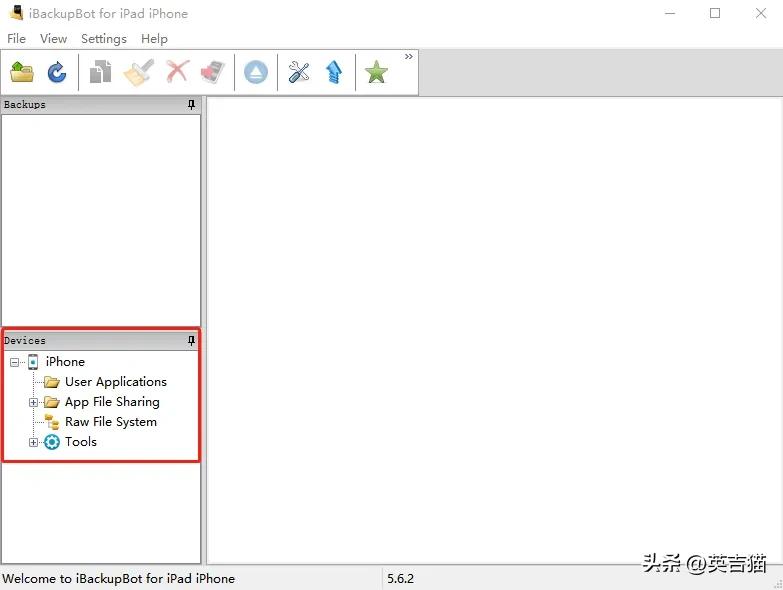This screenshot has width=783, height=590.
Task: Click the blue round eject icon
Action: click(x=256, y=72)
